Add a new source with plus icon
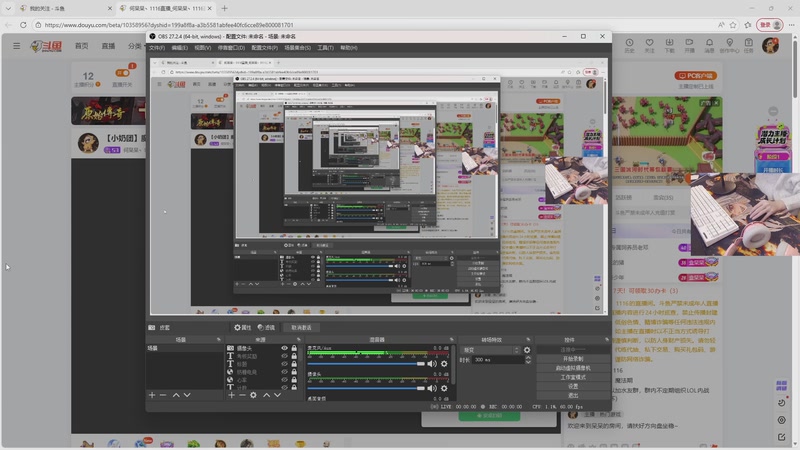800x450 pixels. click(x=231, y=395)
